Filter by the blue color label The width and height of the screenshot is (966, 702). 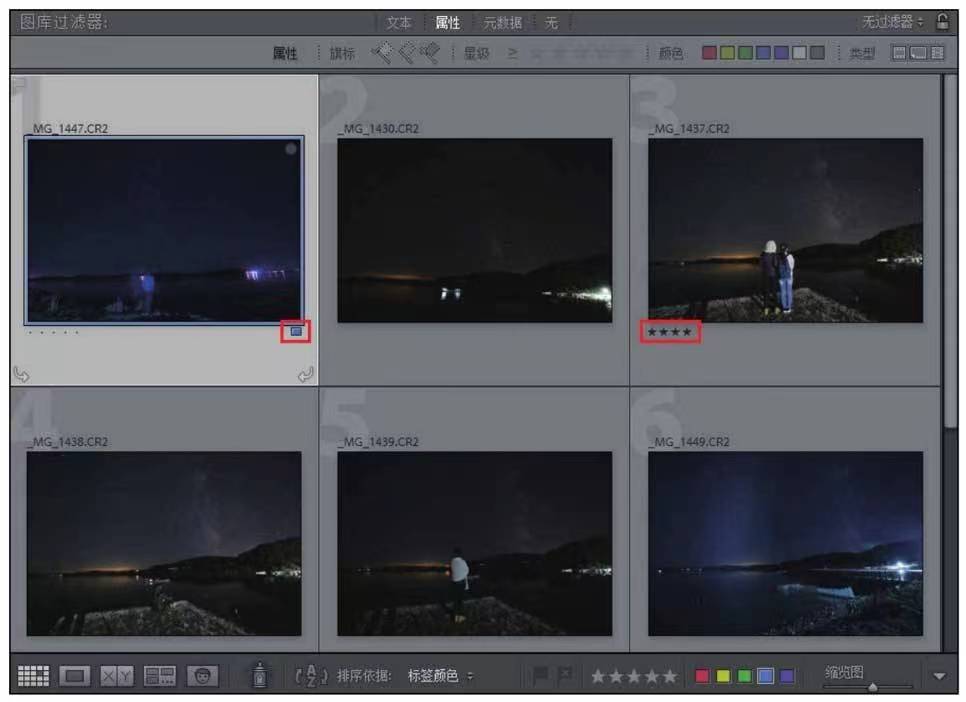click(x=763, y=53)
